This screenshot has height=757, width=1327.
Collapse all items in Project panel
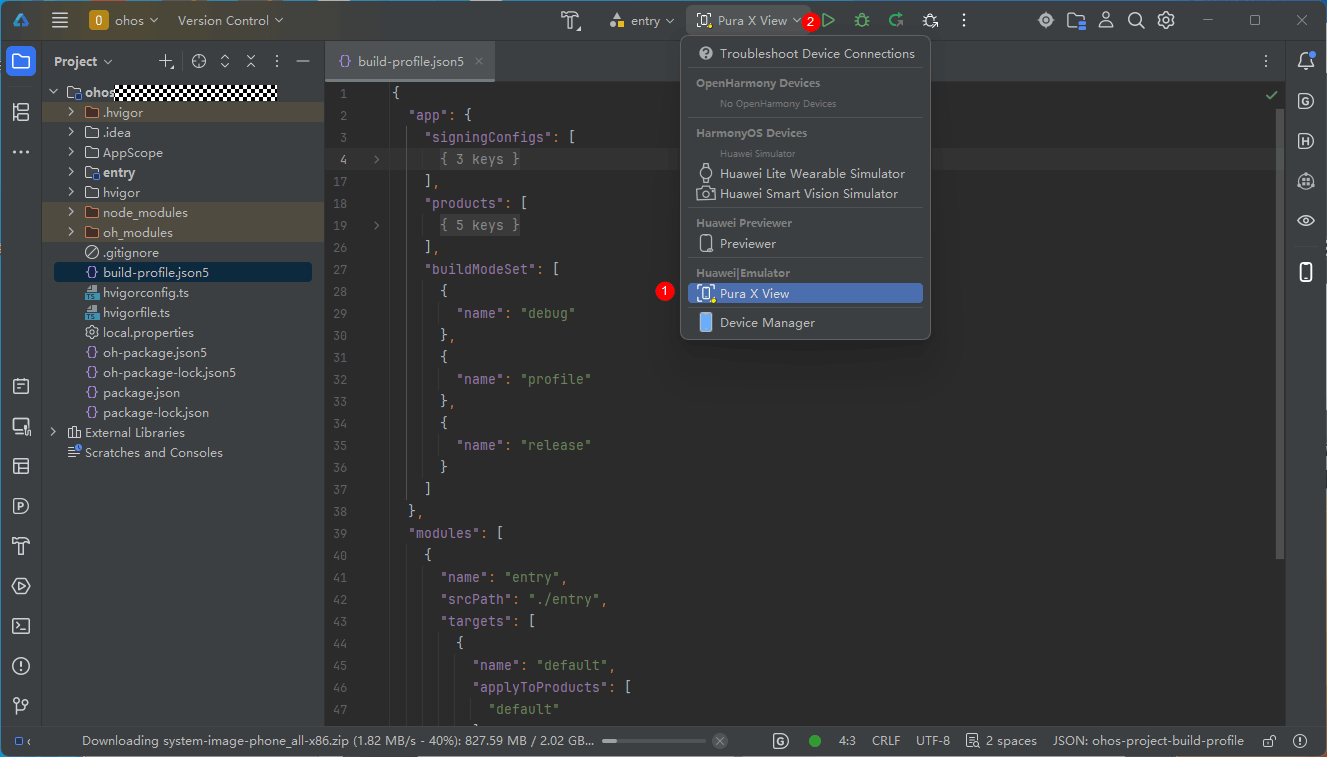251,61
